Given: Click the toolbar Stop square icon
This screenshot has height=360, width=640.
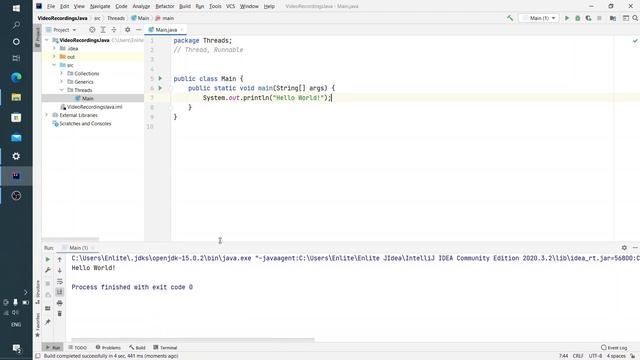Looking at the screenshot, I should pyautogui.click(x=599, y=18).
